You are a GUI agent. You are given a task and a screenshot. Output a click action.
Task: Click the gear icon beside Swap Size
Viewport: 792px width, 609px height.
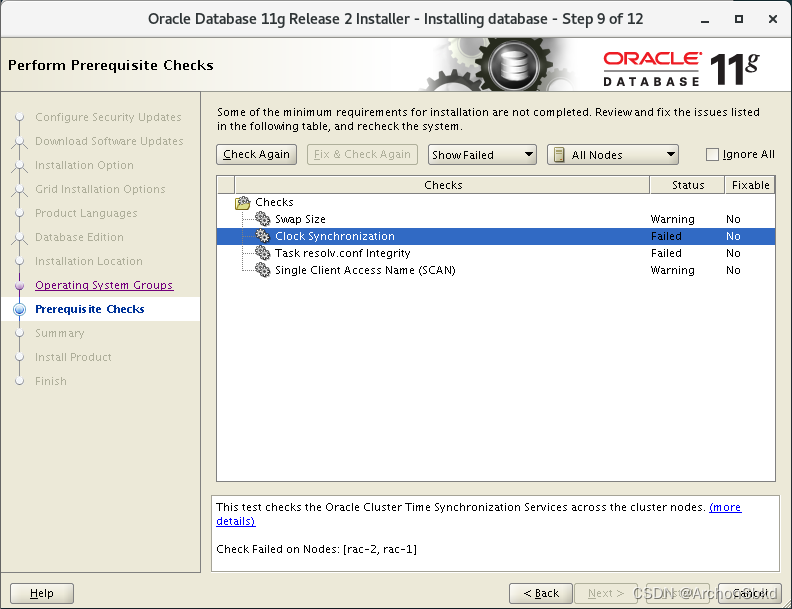[263, 219]
